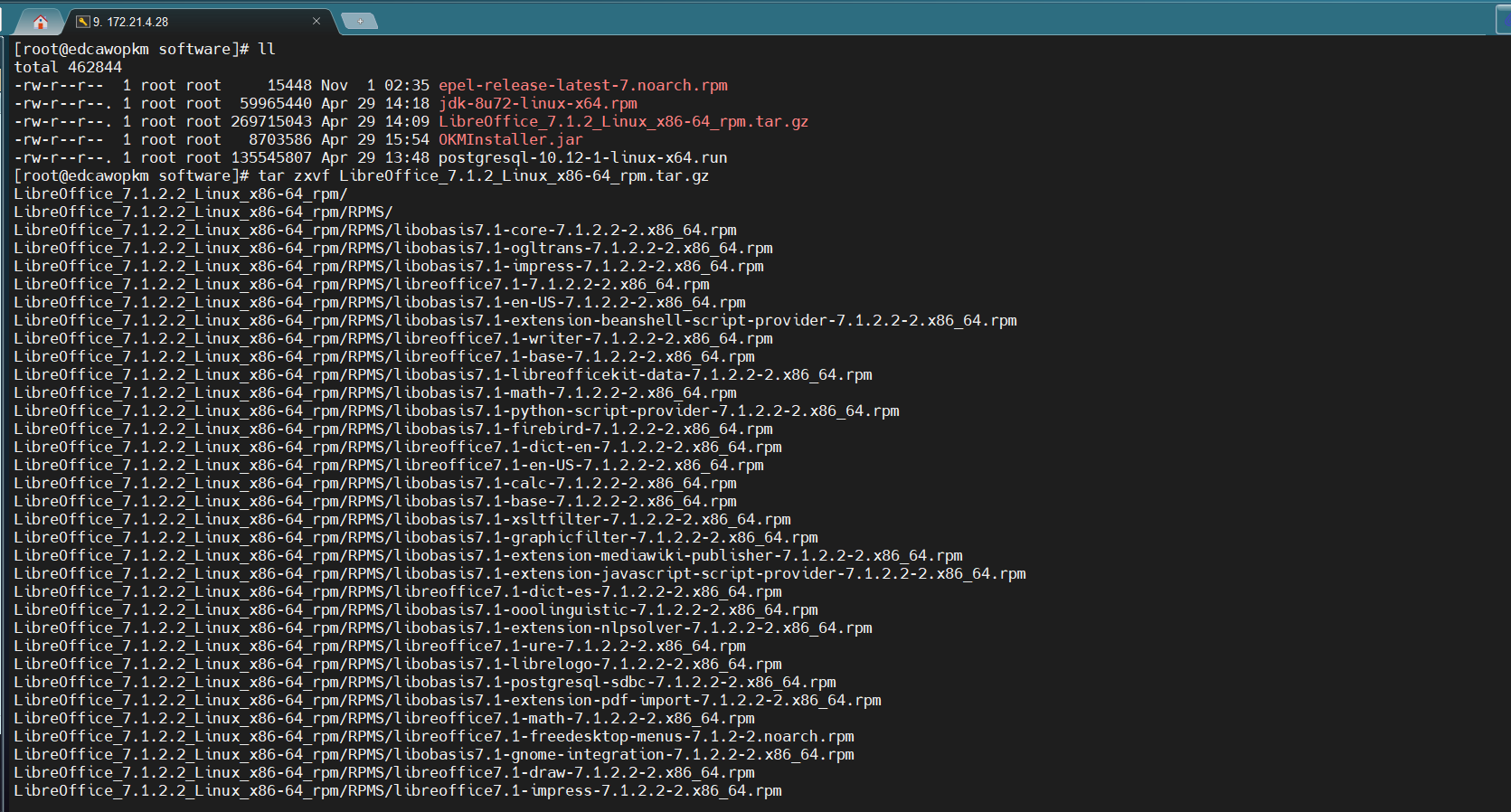Select the libreofficekit-data rpm line
The height and width of the screenshot is (812, 1511).
[x=443, y=374]
